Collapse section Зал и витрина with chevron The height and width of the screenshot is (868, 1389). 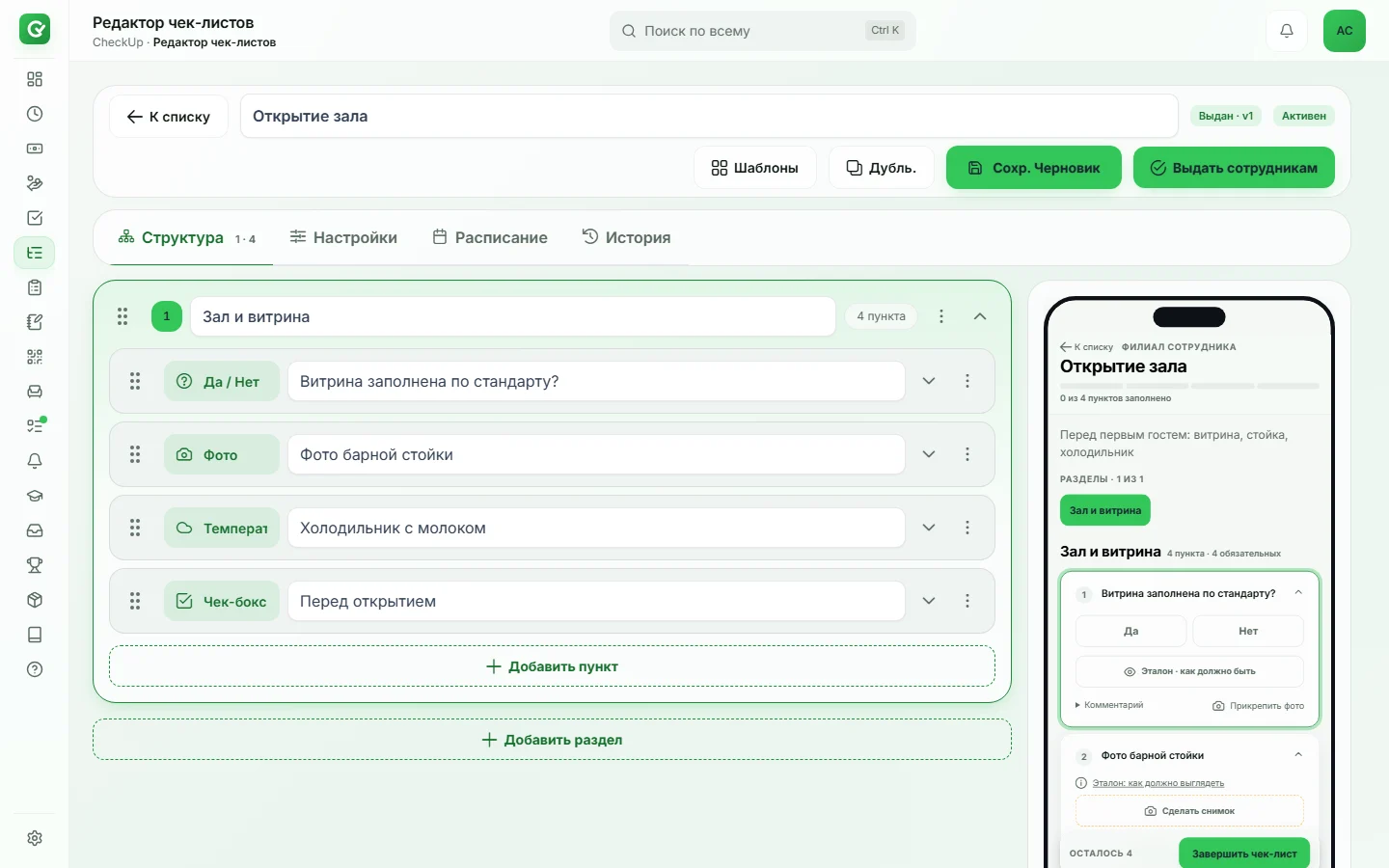980,316
